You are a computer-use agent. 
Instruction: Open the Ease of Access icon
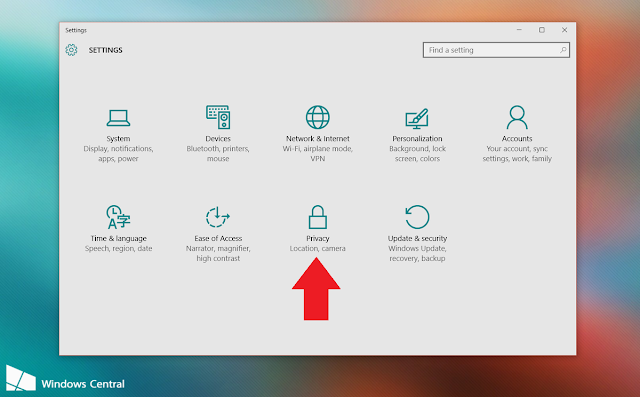coord(218,217)
